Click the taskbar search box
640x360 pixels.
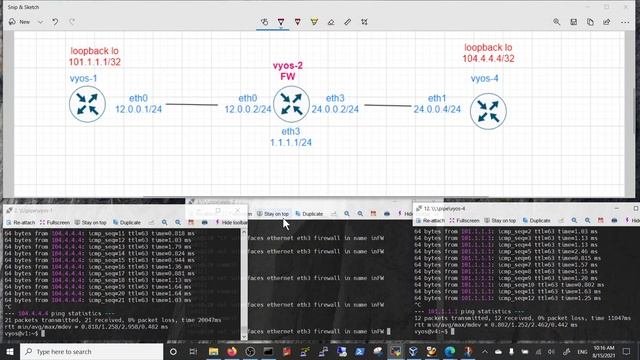click(x=91, y=351)
